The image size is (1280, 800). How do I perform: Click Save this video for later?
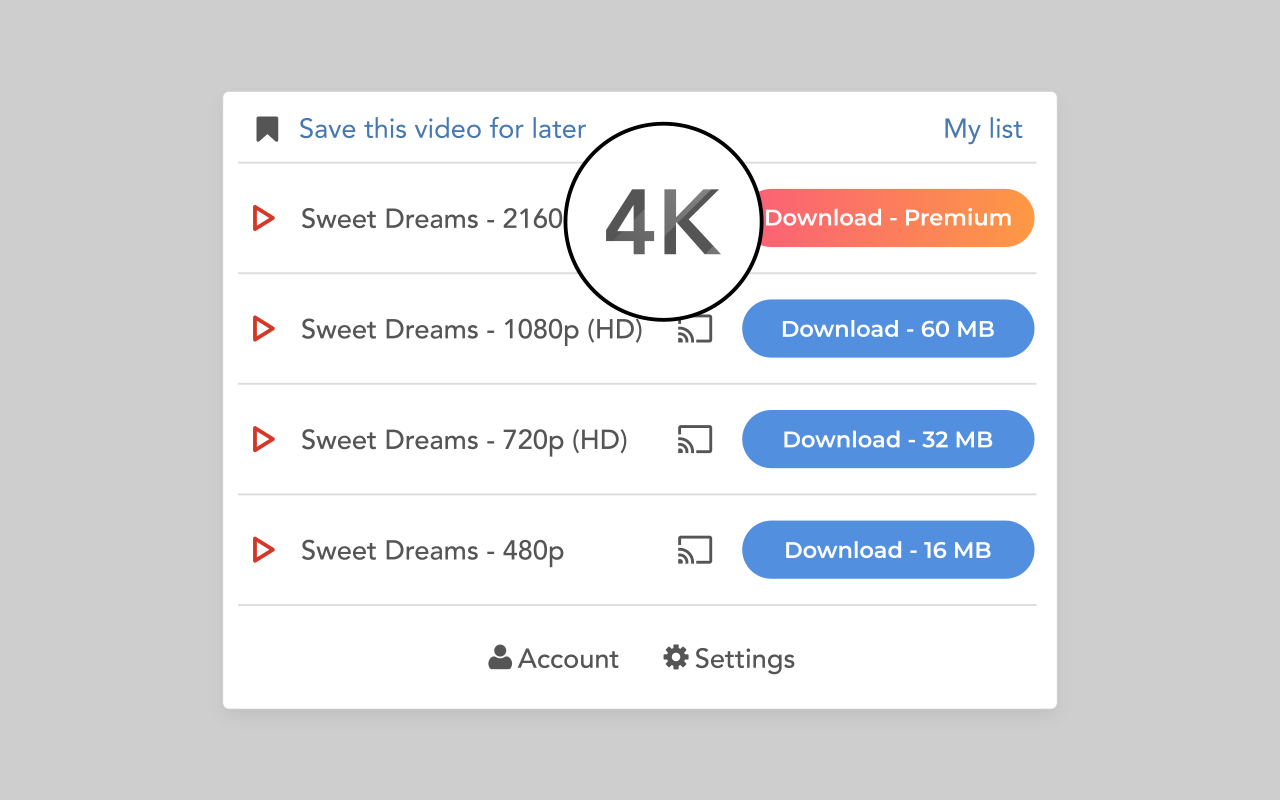[442, 129]
